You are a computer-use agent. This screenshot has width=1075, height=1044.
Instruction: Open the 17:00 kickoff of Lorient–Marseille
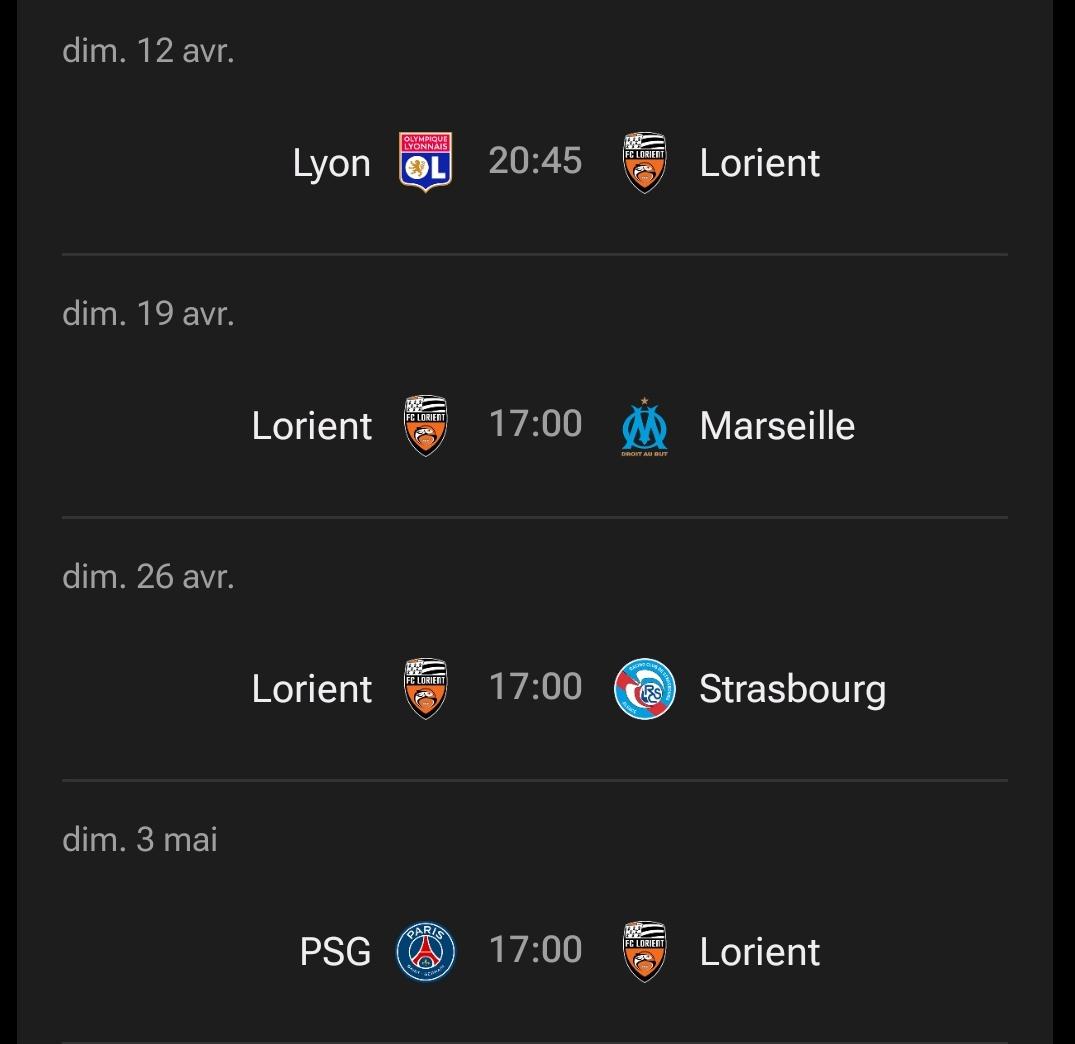tap(535, 423)
